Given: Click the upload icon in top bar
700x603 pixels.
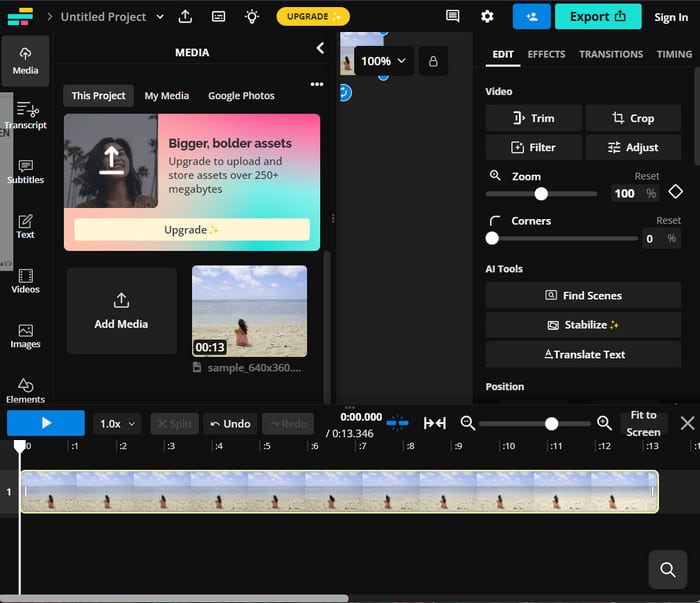Looking at the screenshot, I should coord(185,17).
